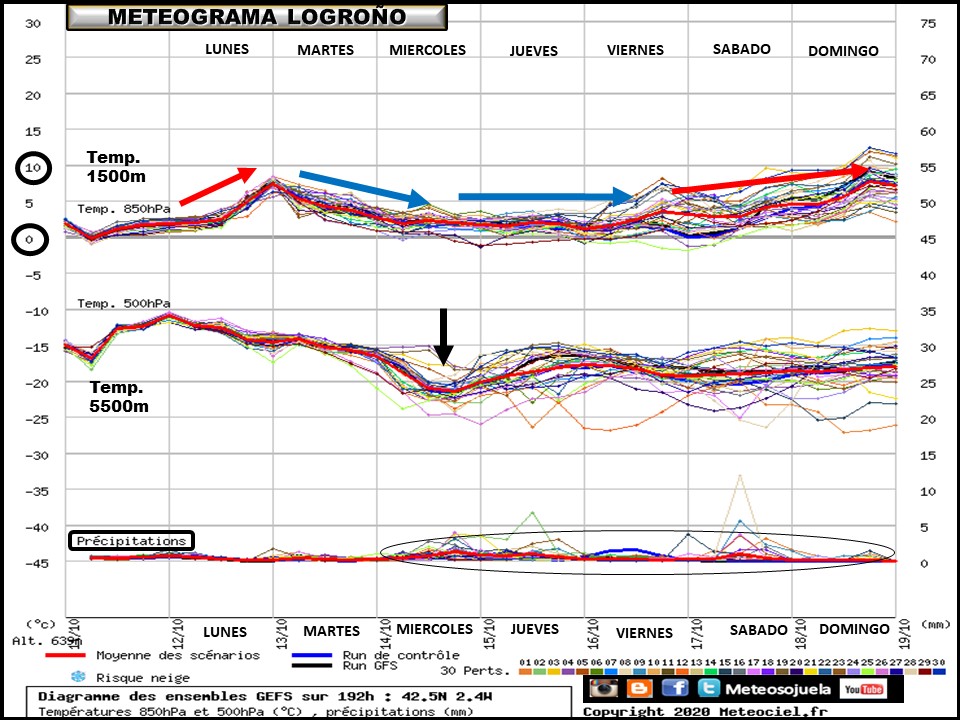Image resolution: width=960 pixels, height=720 pixels.
Task: Click the orange swatch under perturbation 01
Action: (525, 672)
